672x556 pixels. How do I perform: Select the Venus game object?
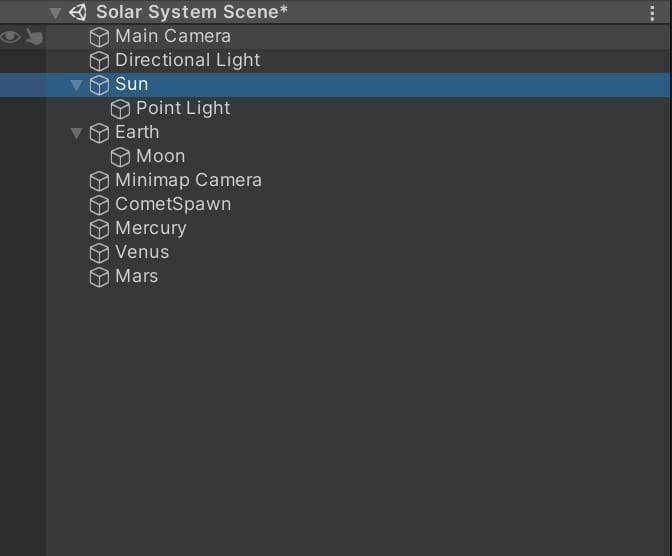coord(142,252)
